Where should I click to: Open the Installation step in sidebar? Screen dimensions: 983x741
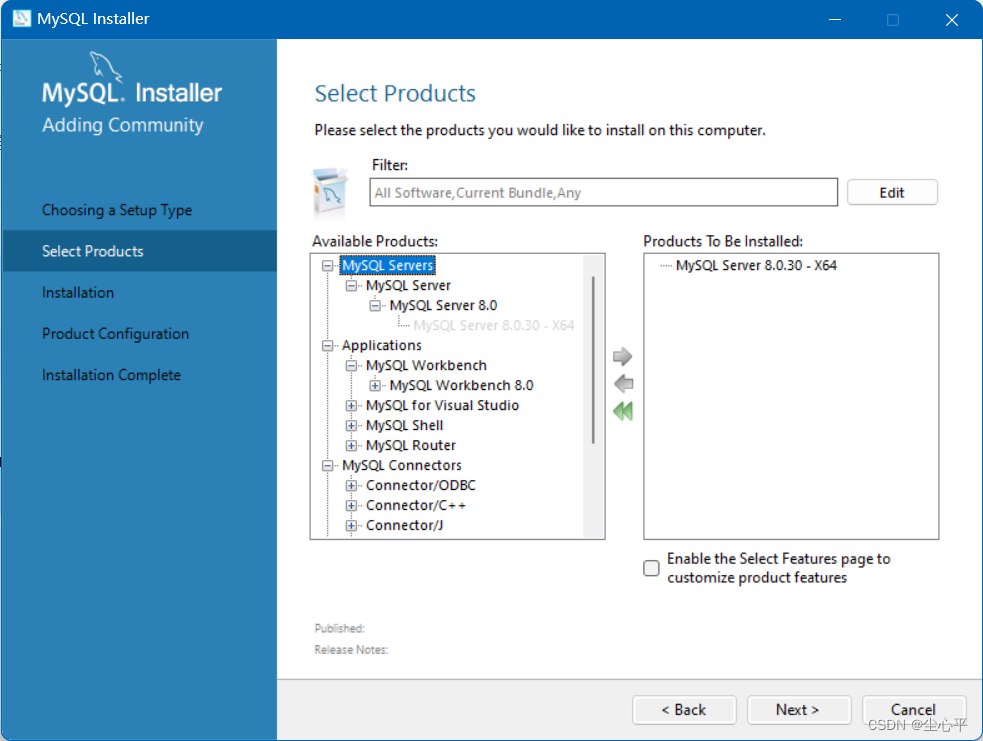click(78, 293)
